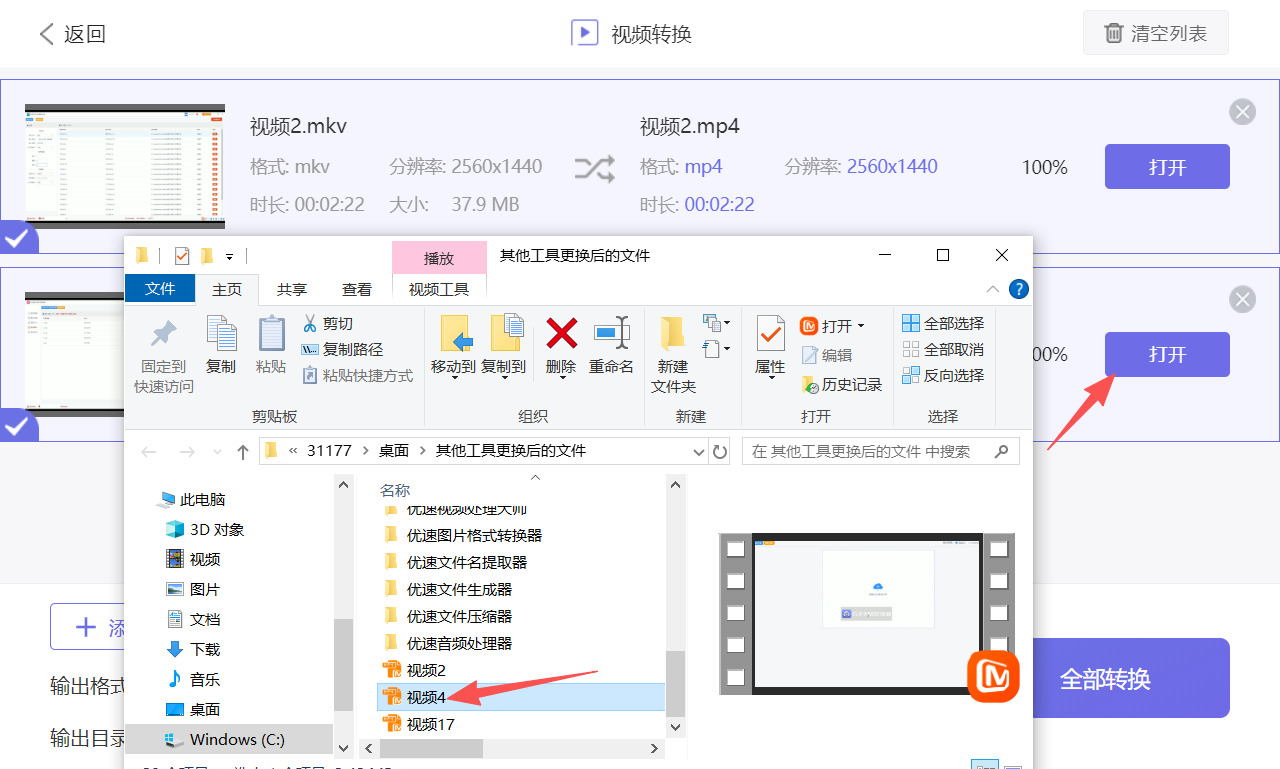Click the 粘贴 clipboard paste icon
The image size is (1280, 769).
[x=271, y=333]
